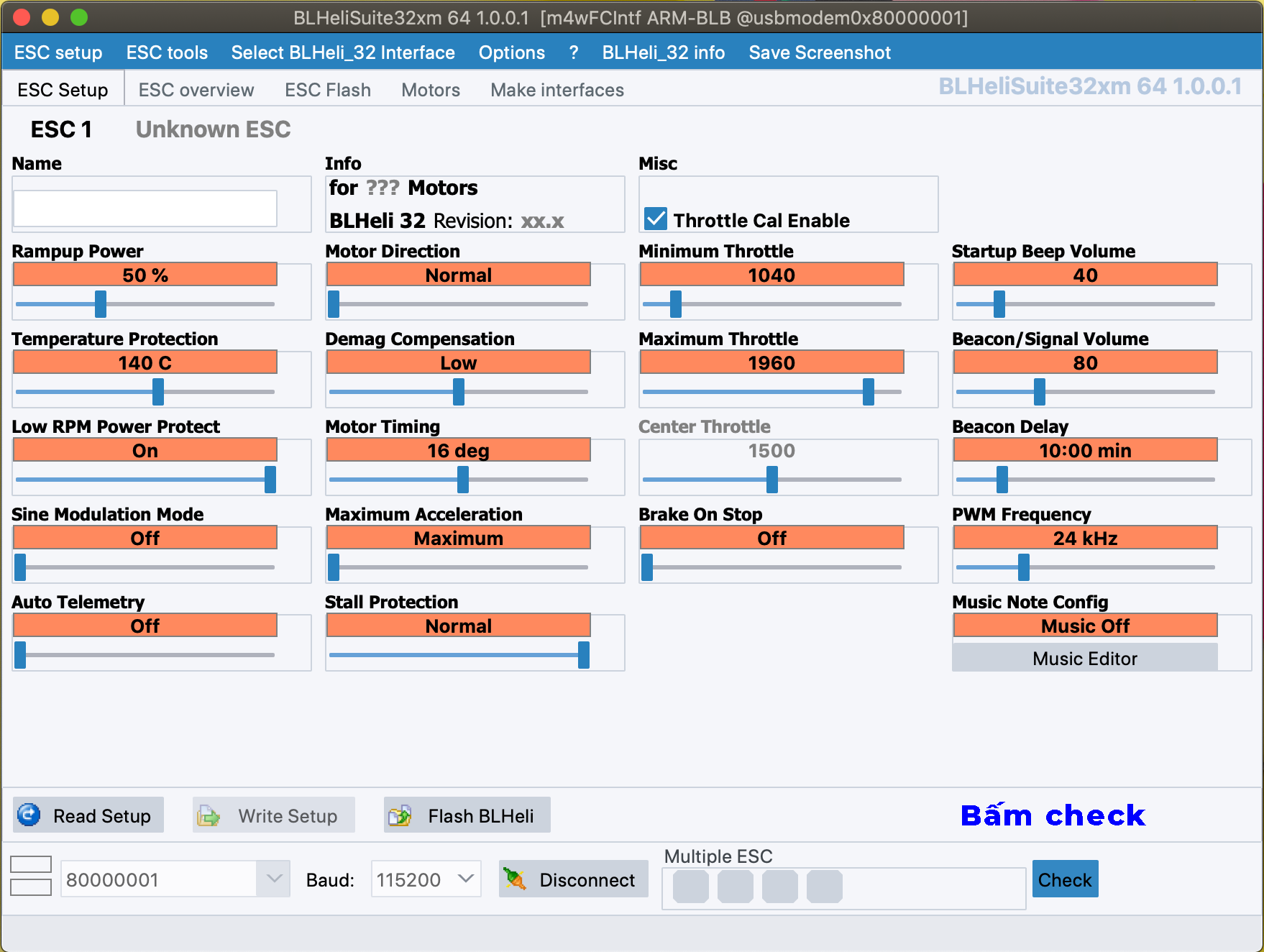Select the first Multiple ESC box

(x=691, y=886)
